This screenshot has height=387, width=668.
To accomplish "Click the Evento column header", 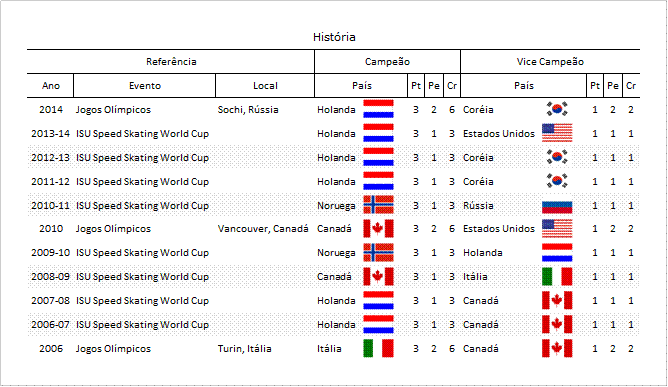I will [x=145, y=86].
